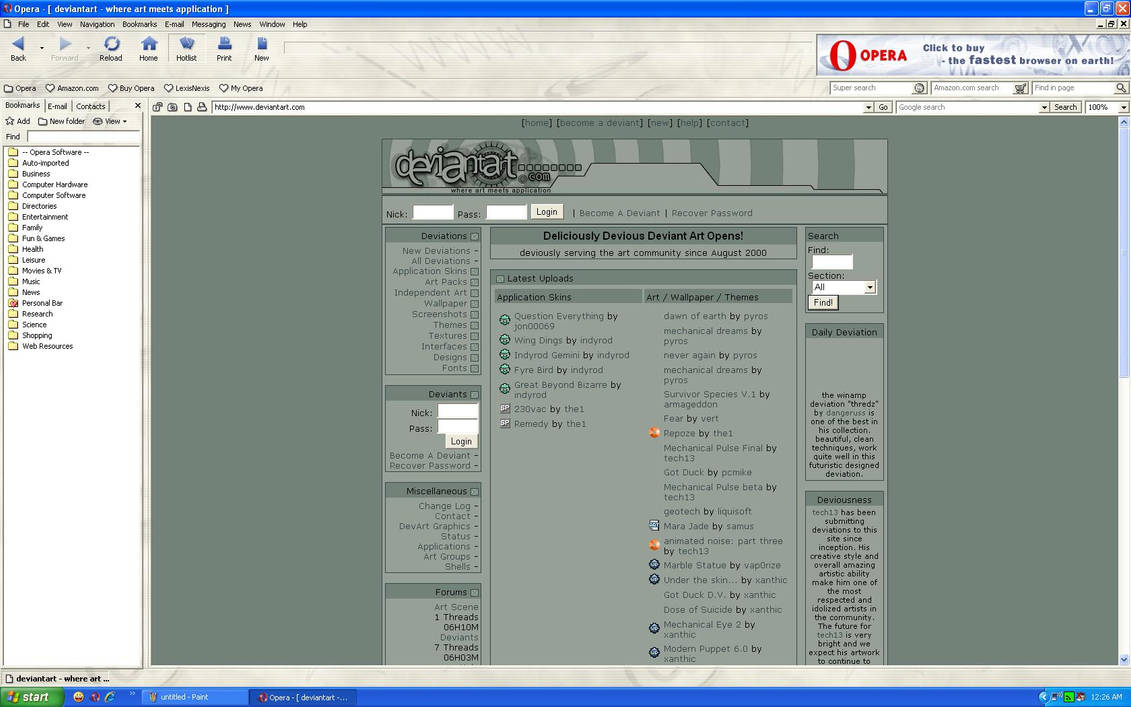This screenshot has width=1131, height=707.
Task: Click the Nick field in top login bar
Action: (432, 212)
